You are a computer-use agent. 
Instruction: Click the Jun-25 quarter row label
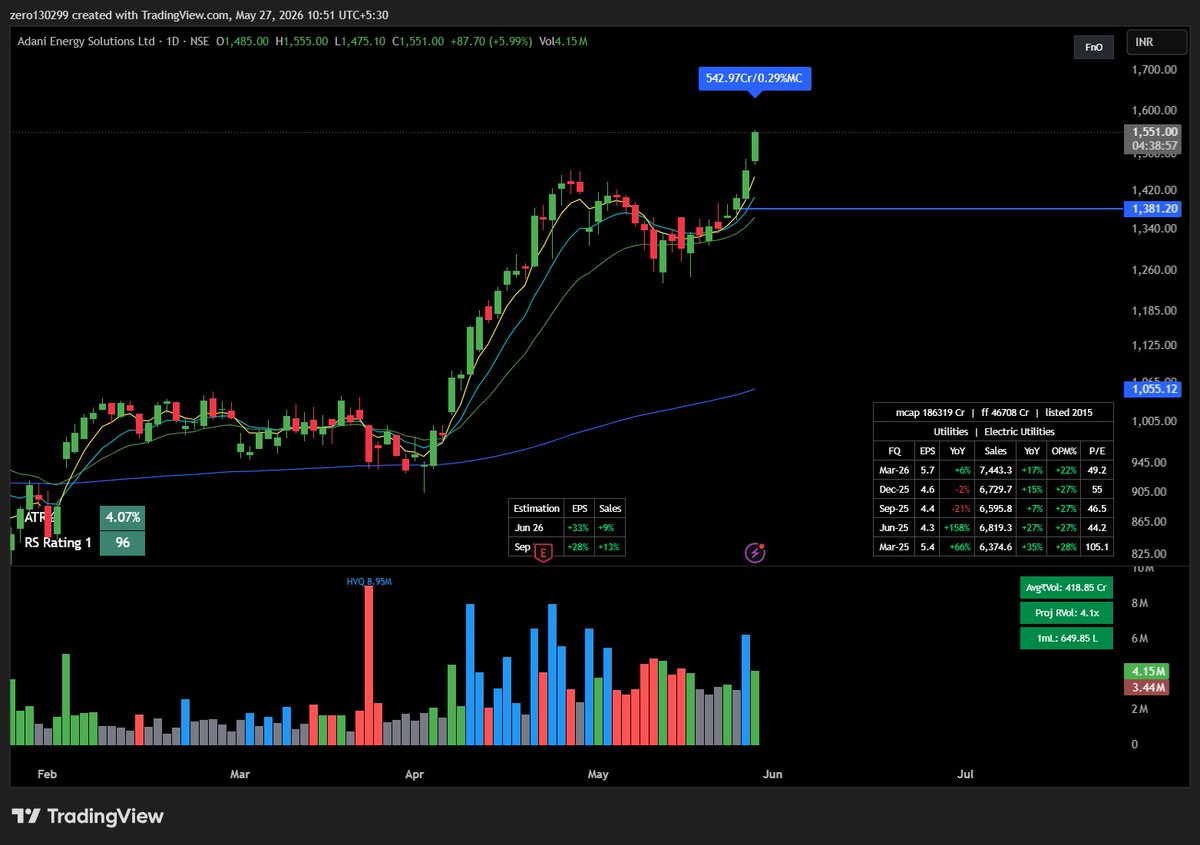click(x=894, y=527)
